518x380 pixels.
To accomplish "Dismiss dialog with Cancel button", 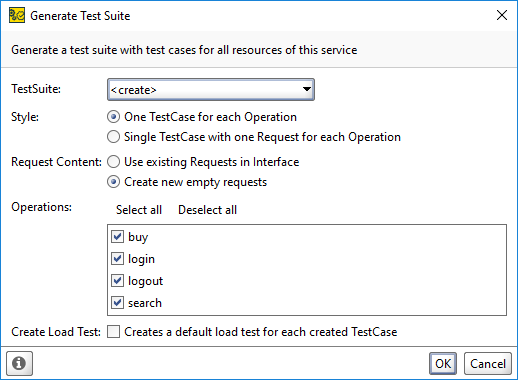I will pos(488,363).
